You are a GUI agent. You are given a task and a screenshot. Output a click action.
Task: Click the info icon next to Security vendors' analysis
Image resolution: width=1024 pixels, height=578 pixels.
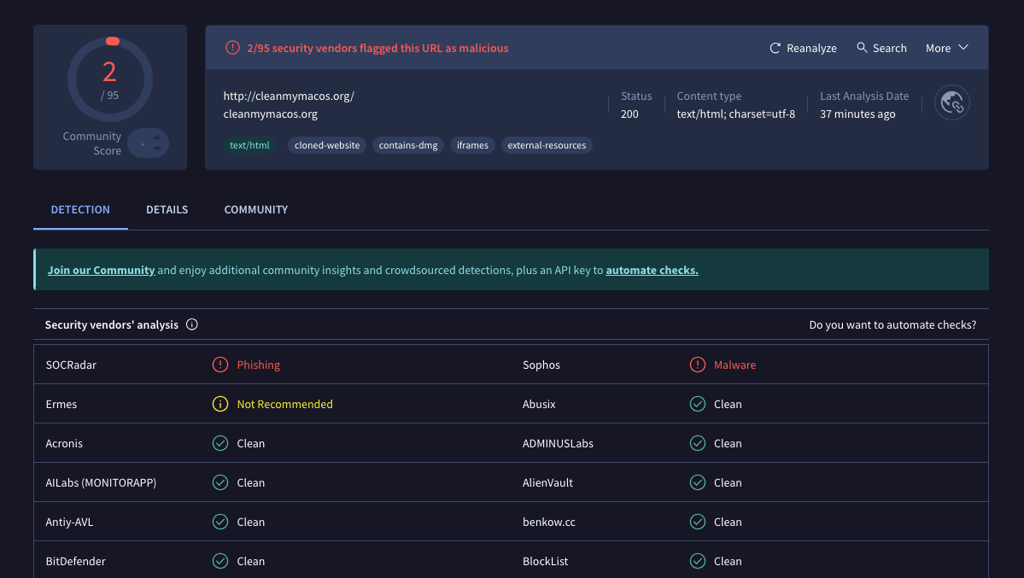pos(191,325)
